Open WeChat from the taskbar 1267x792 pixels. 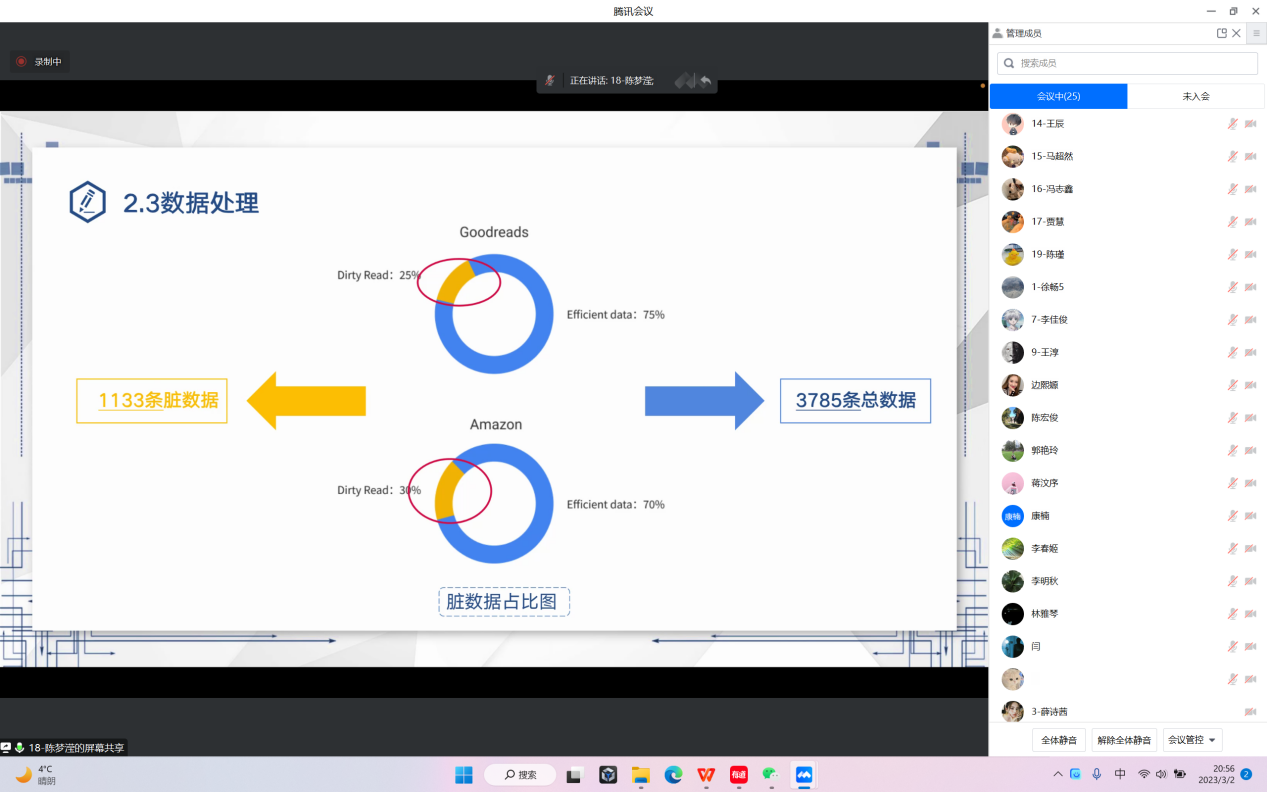coord(770,774)
